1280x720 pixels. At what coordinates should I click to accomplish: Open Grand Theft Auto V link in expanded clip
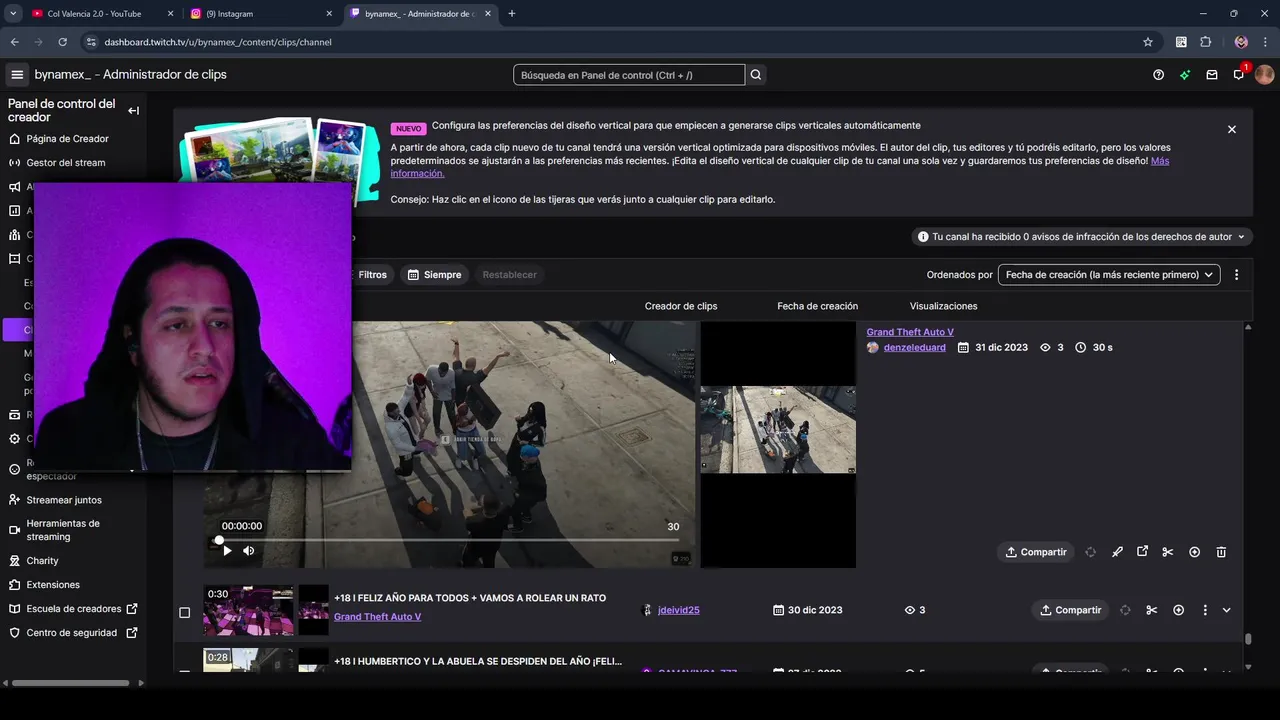pos(910,332)
